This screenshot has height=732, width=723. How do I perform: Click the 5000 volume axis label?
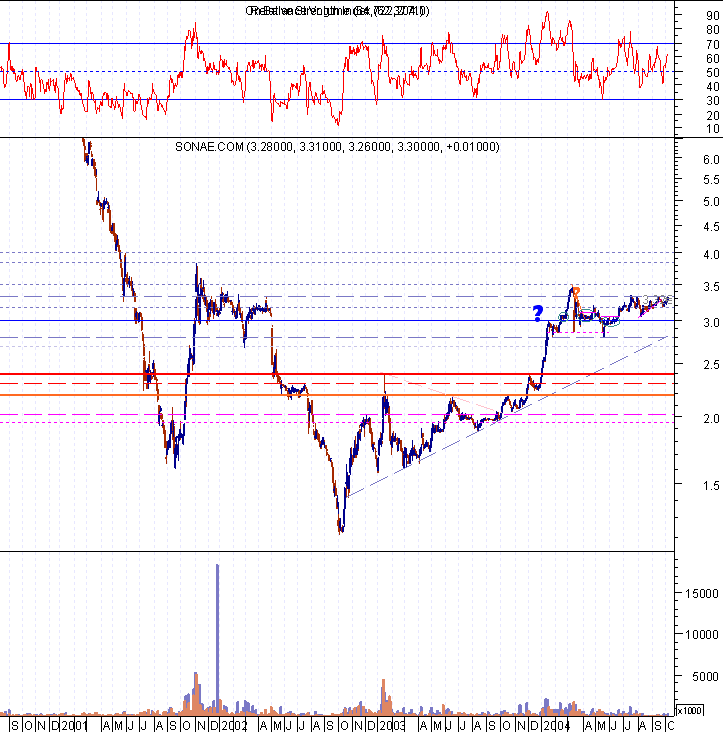(705, 676)
